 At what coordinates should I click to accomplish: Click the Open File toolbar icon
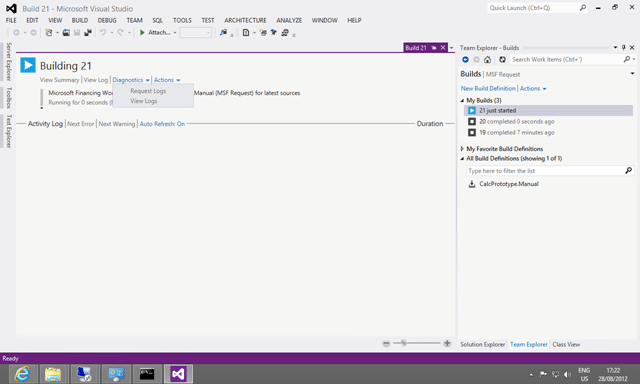point(66,33)
